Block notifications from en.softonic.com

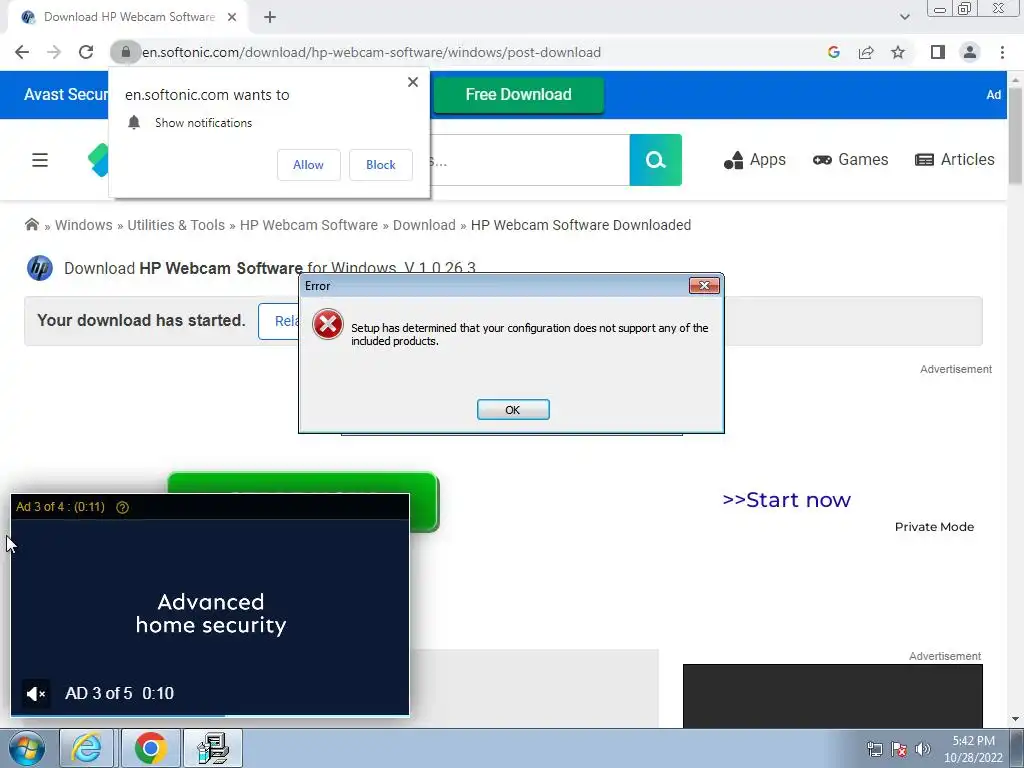pyautogui.click(x=381, y=165)
